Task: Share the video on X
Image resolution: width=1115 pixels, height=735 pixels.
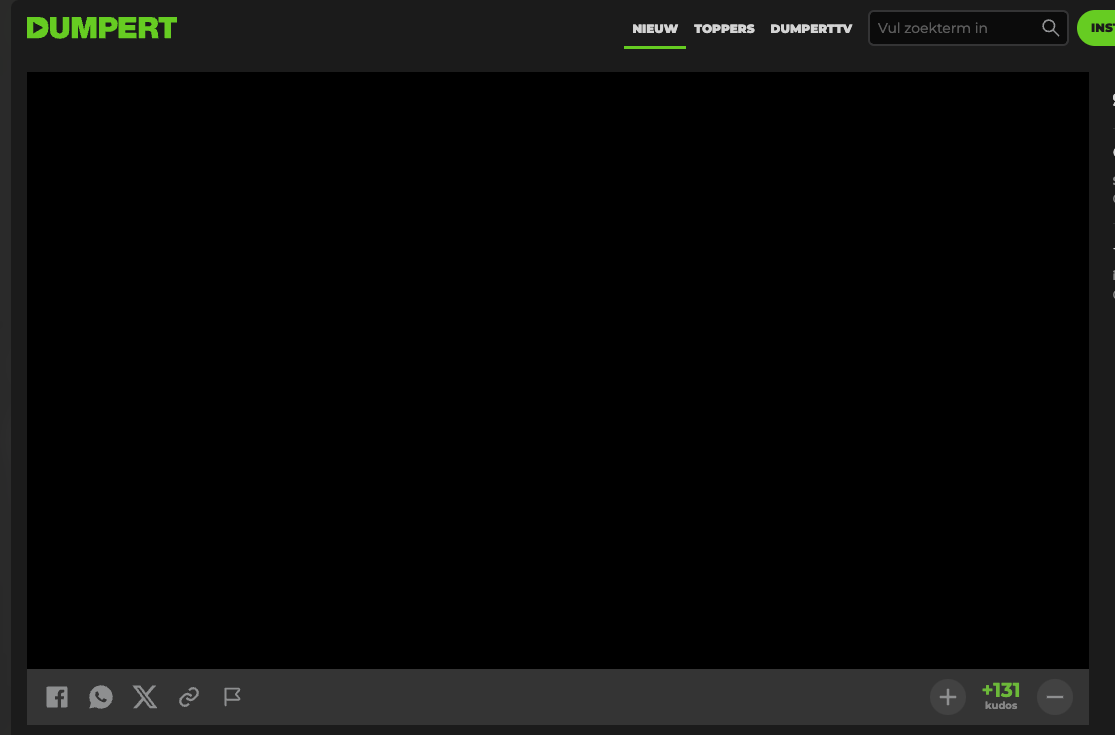Action: point(144,697)
